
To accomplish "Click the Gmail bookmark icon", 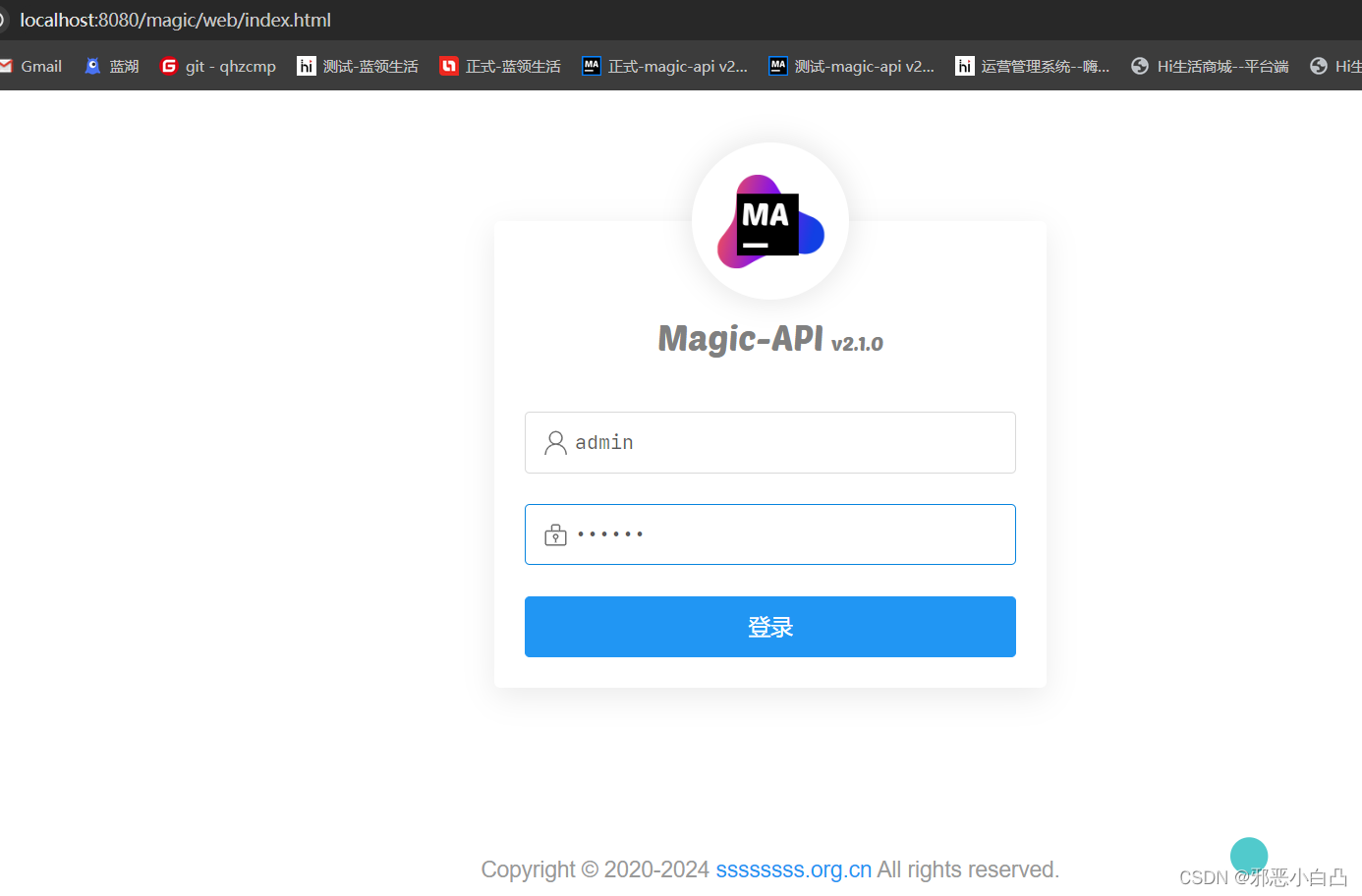I will pos(9,66).
